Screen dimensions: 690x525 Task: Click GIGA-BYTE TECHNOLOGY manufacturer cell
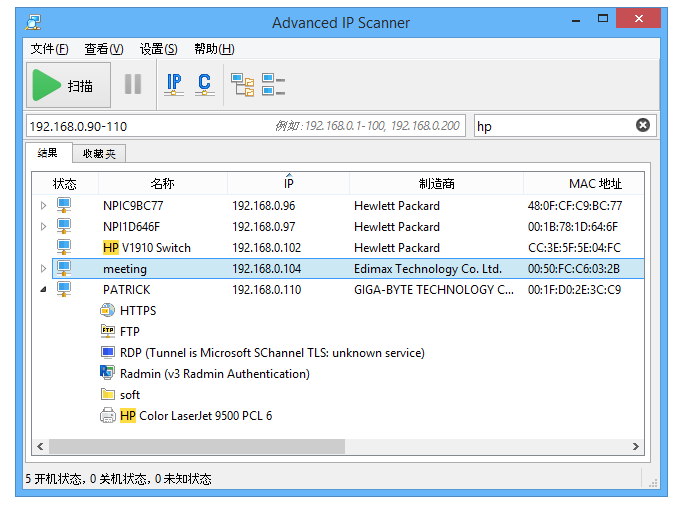(433, 290)
